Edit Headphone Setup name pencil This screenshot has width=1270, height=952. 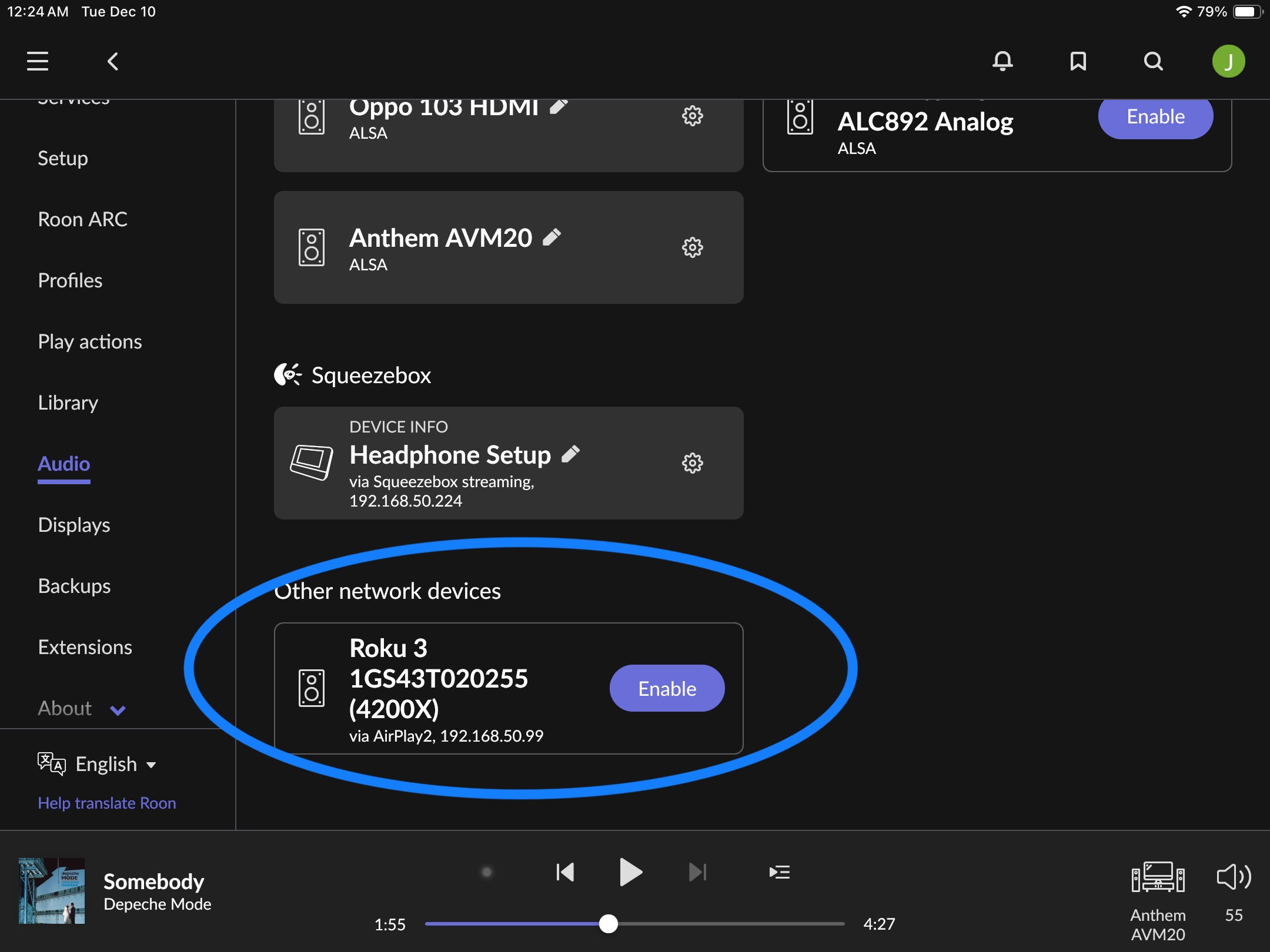tap(570, 454)
